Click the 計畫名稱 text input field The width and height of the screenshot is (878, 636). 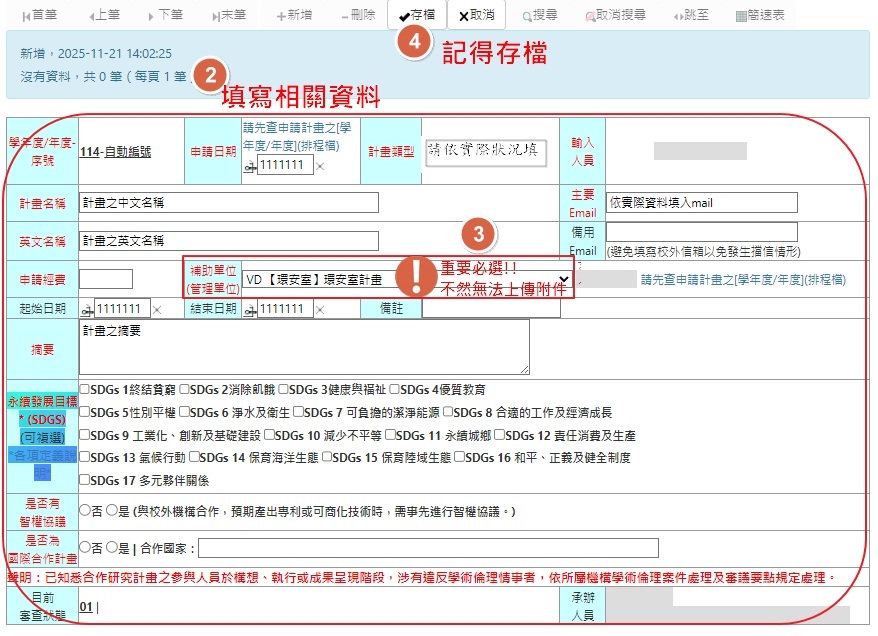click(x=228, y=202)
